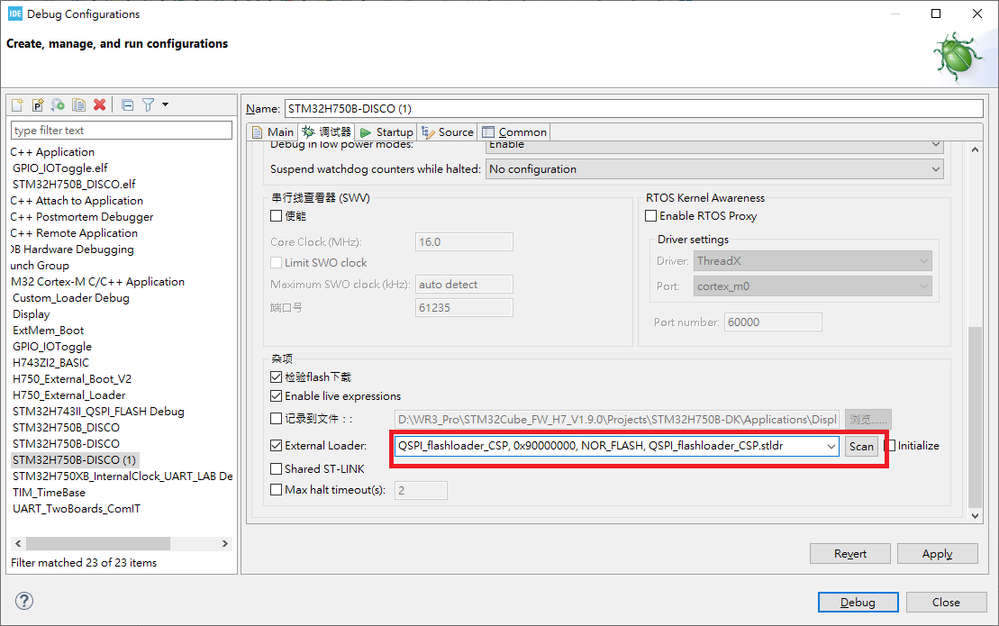This screenshot has width=999, height=626.
Task: Open the Startup tab
Action: (x=386, y=132)
